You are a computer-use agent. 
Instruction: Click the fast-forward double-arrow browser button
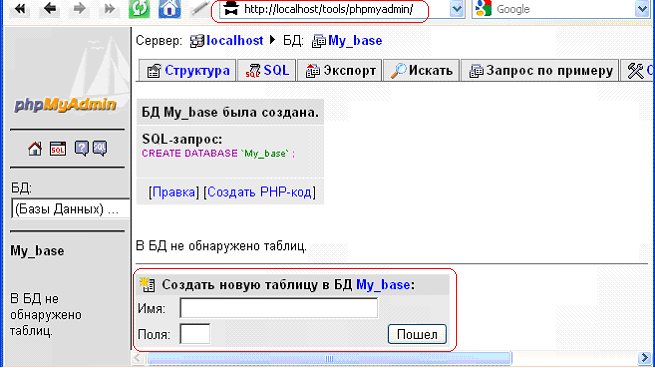coord(109,9)
